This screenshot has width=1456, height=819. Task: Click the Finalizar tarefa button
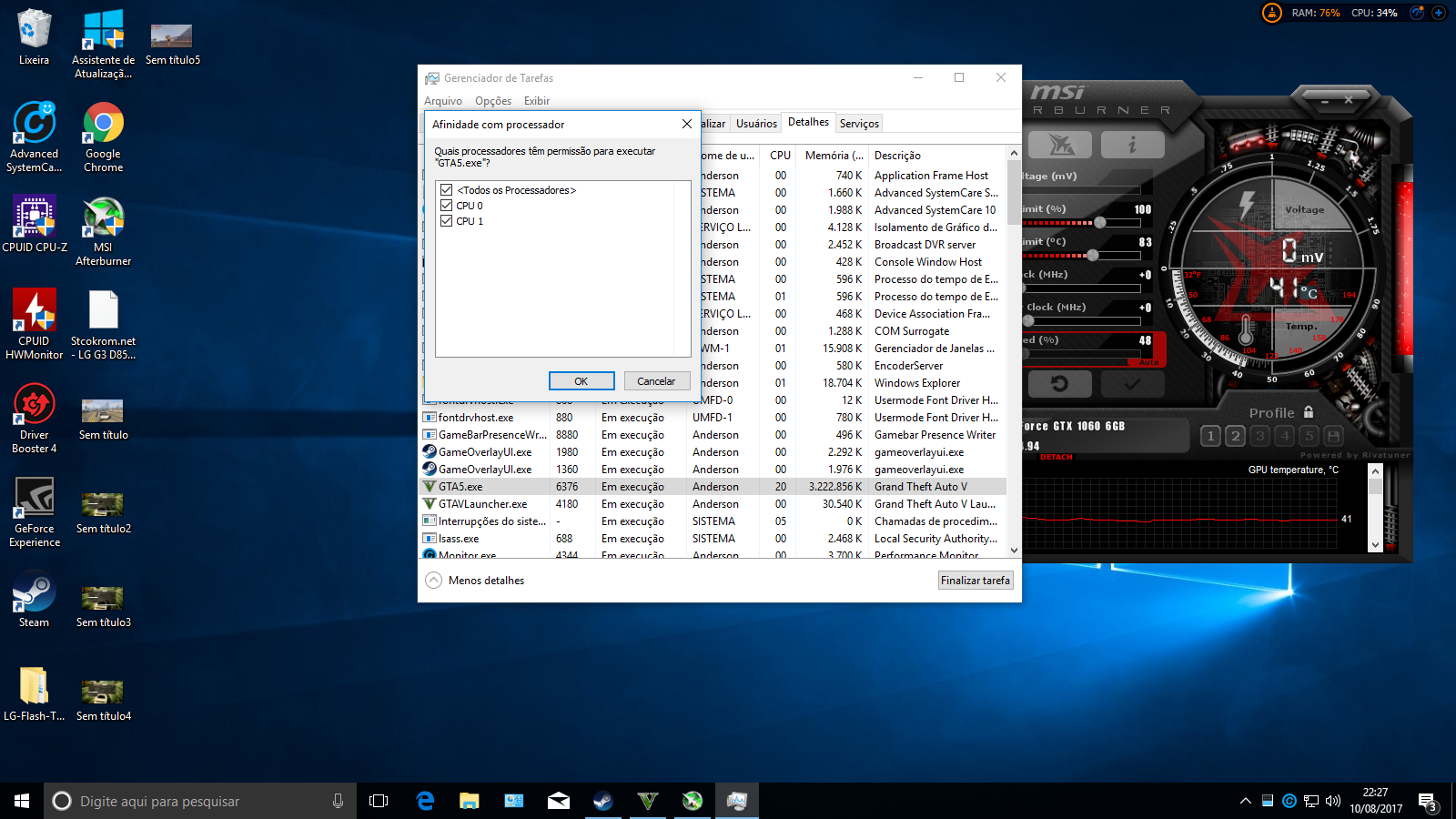(976, 581)
